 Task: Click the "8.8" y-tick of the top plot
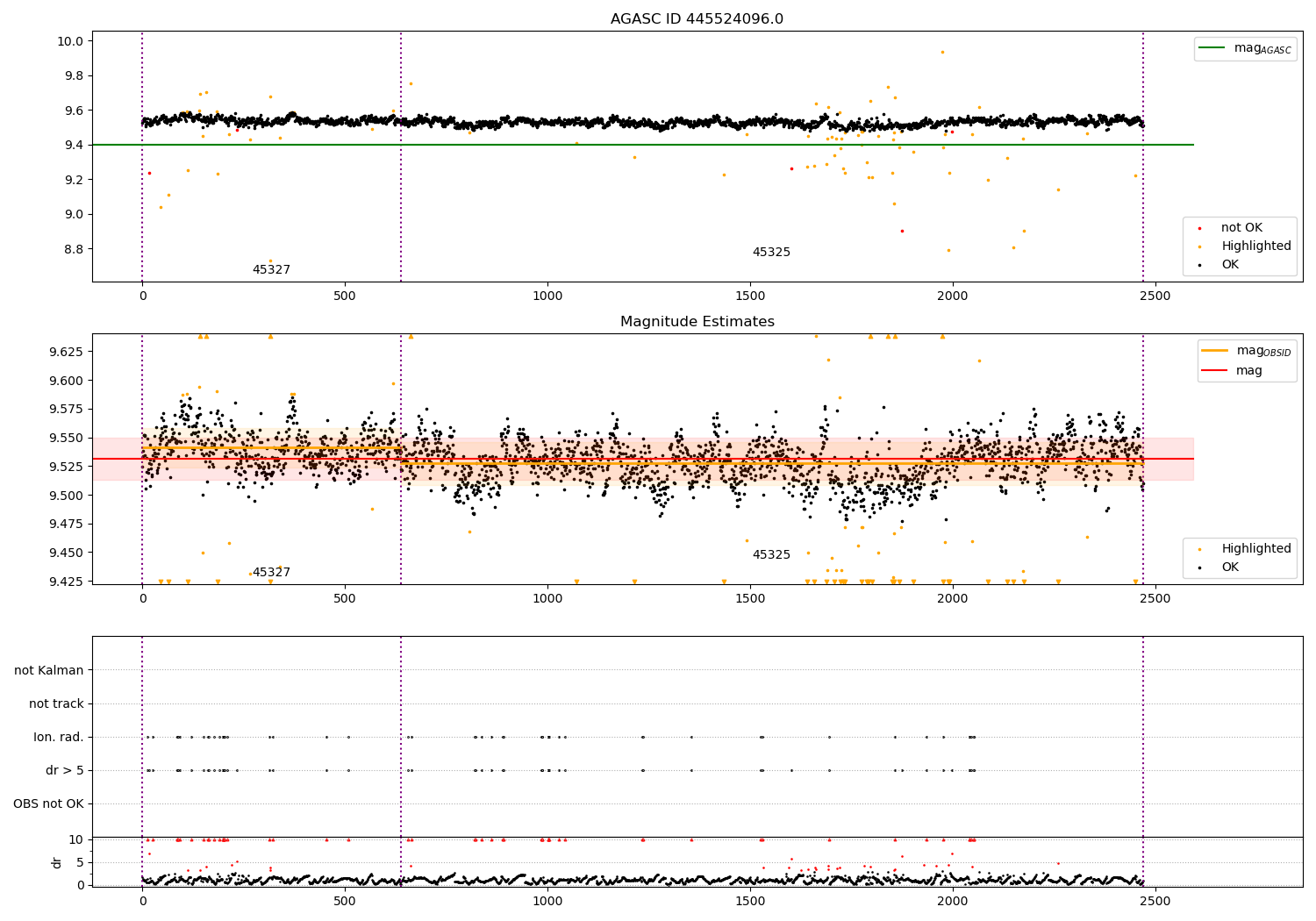pyautogui.click(x=74, y=249)
